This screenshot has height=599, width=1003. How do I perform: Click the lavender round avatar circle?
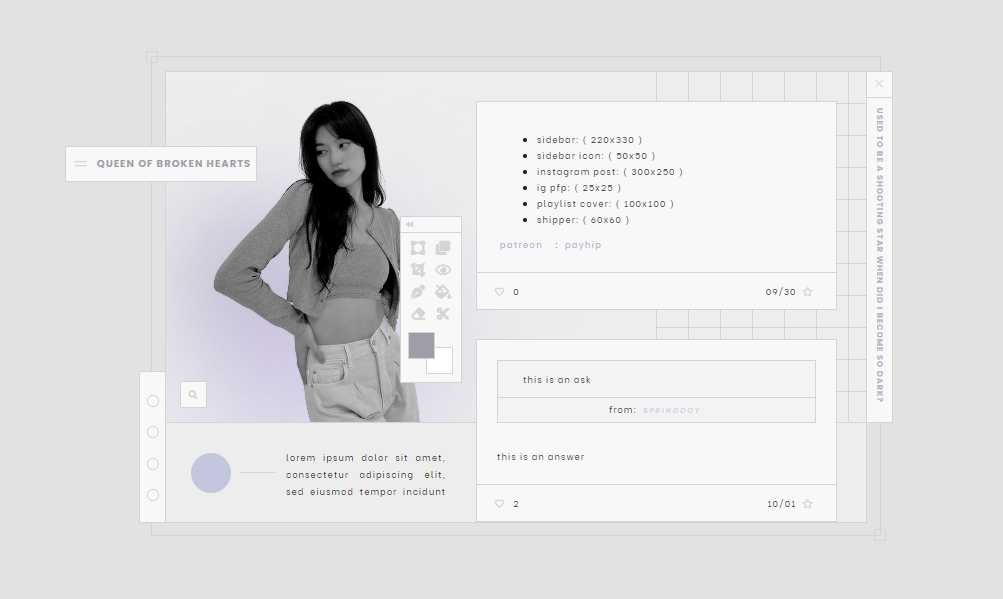click(x=211, y=473)
